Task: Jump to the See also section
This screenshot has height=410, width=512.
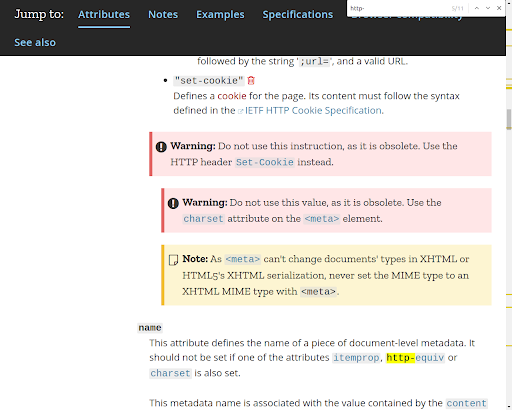Action: tap(35, 43)
